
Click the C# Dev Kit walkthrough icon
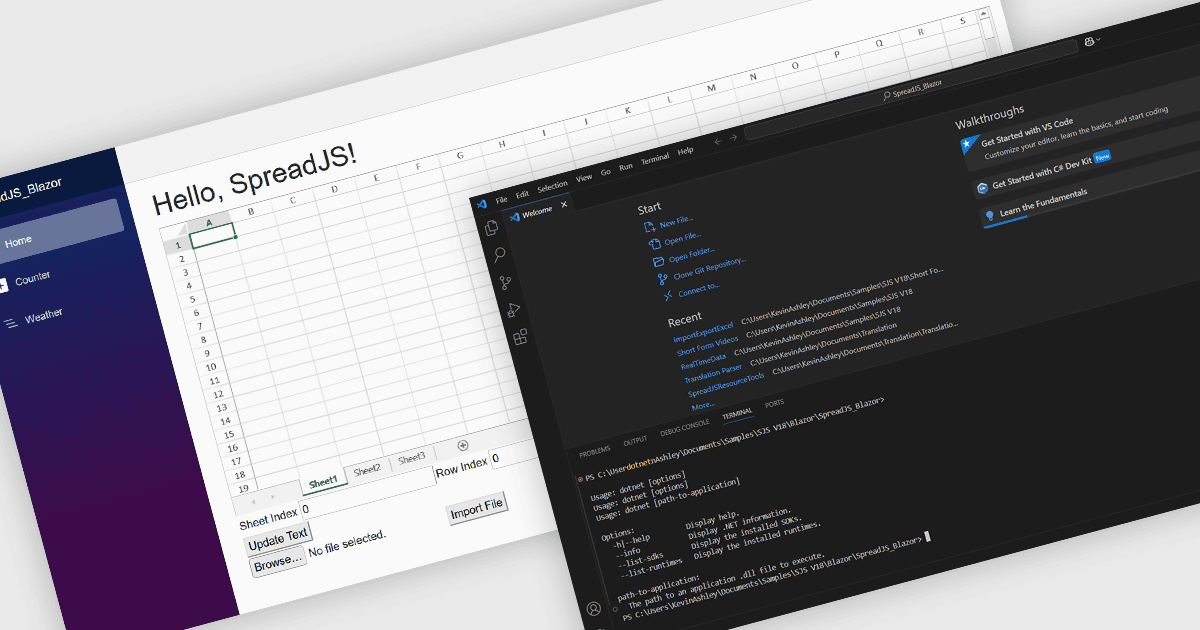coord(983,187)
